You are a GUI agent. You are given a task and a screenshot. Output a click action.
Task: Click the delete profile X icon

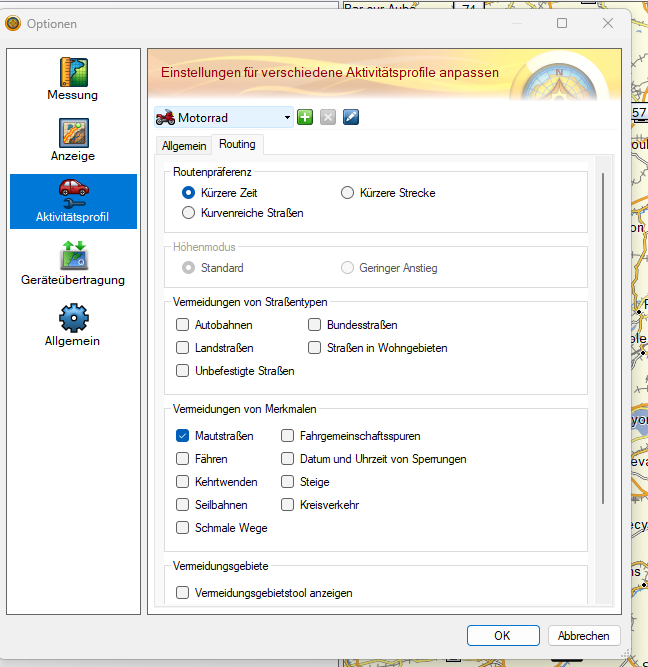click(328, 118)
